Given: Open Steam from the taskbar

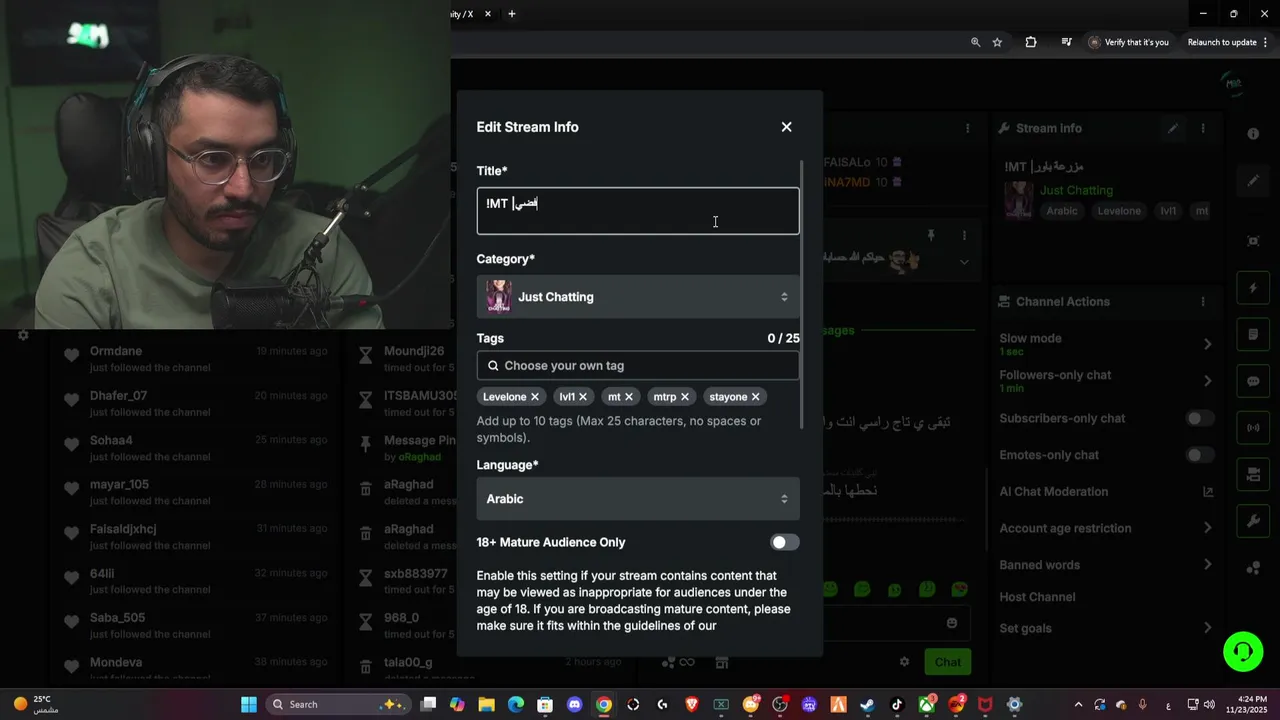Looking at the screenshot, I should 867,704.
